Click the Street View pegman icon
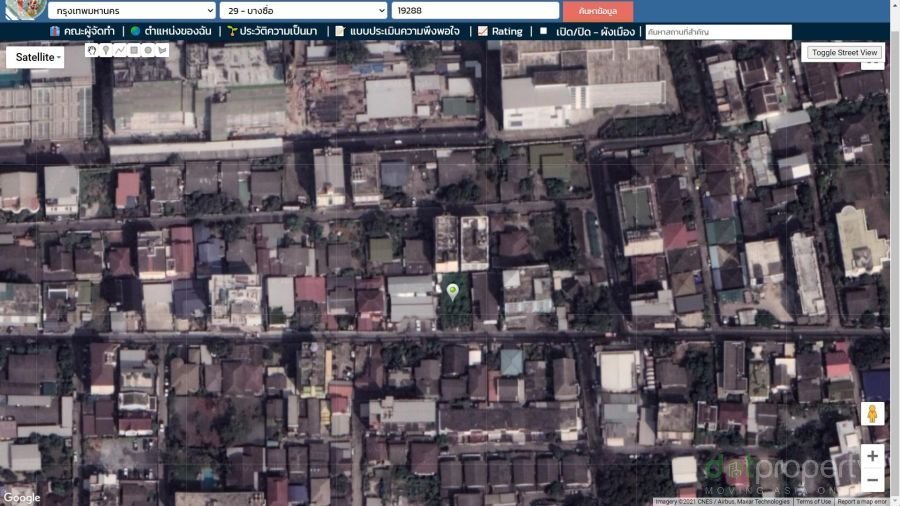This screenshot has height=506, width=900. tap(872, 414)
